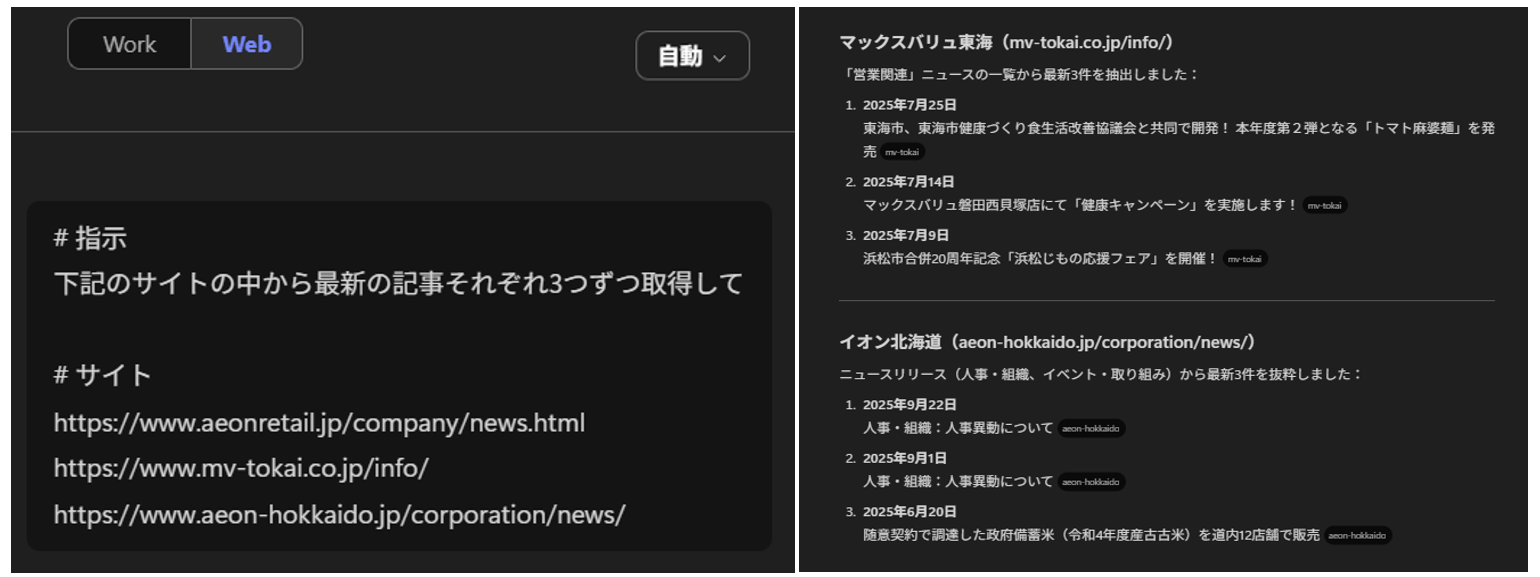Select the Web tab
This screenshot has width=1540, height=577.
(x=247, y=44)
